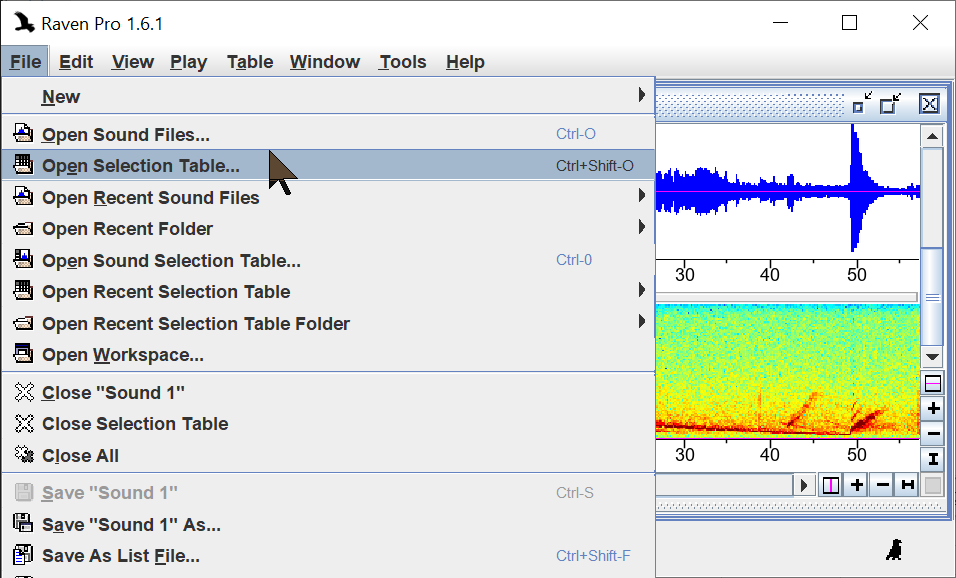Minimize the sound window with iconify button

pyautogui.click(x=861, y=104)
